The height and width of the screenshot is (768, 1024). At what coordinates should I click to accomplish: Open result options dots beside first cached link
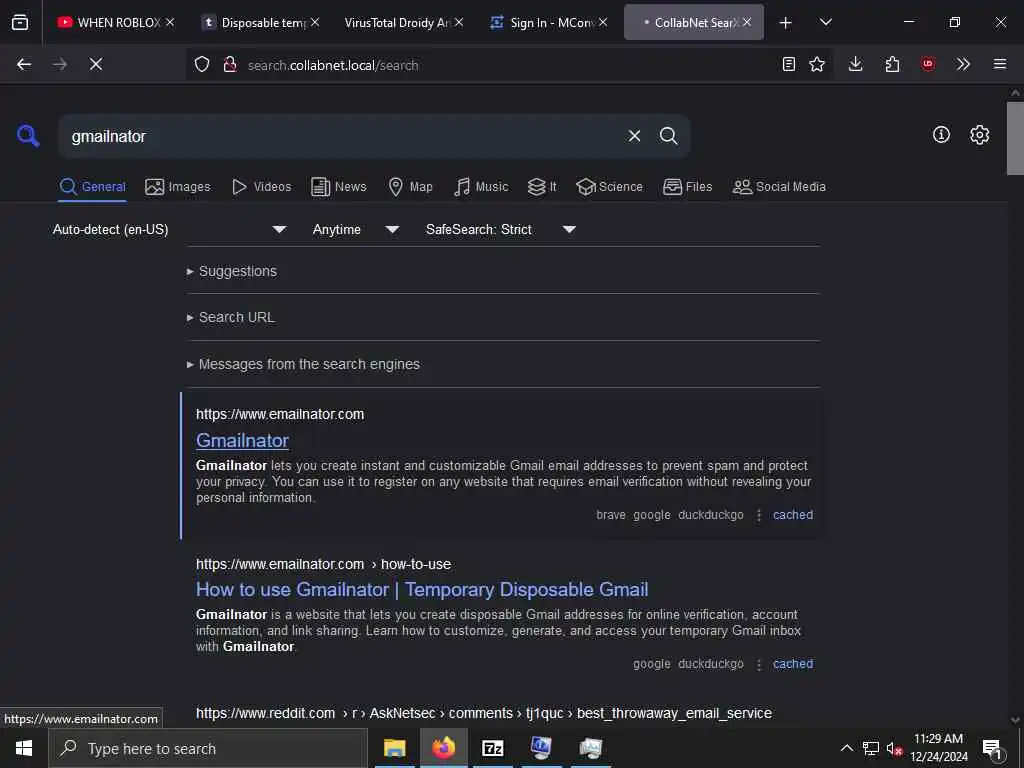click(x=758, y=515)
